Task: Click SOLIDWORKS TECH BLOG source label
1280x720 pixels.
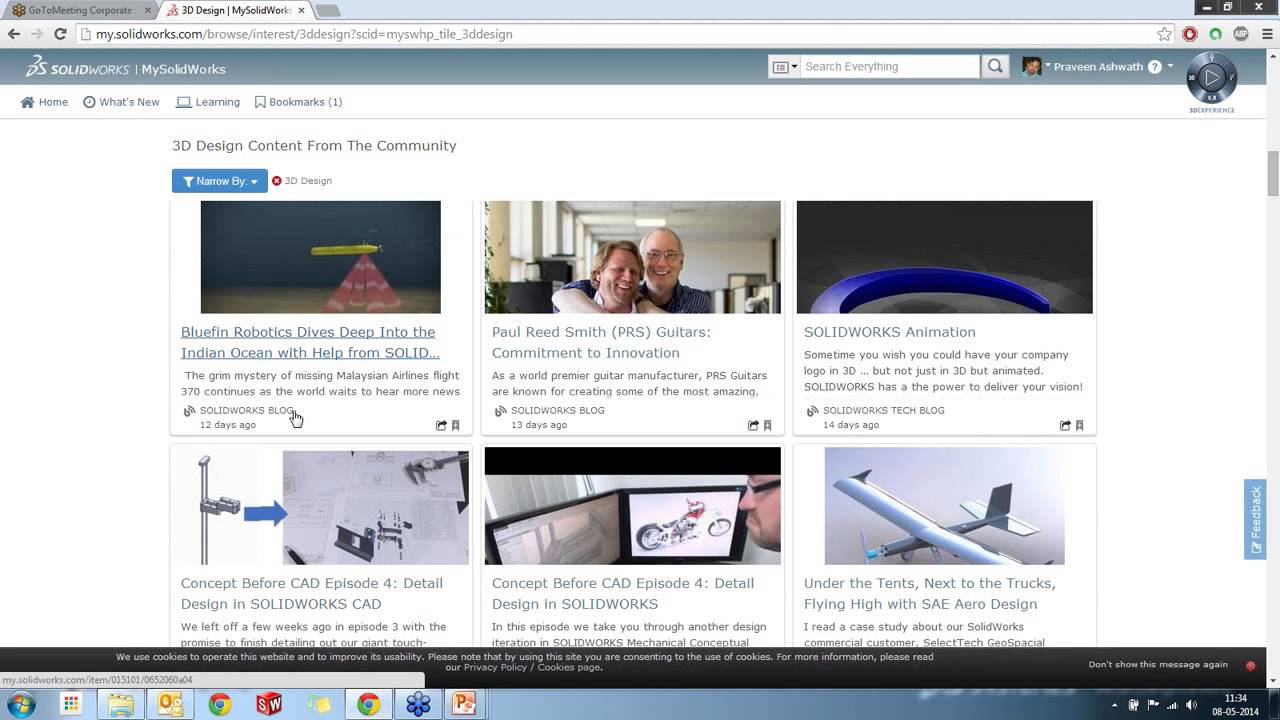Action: pos(883,411)
